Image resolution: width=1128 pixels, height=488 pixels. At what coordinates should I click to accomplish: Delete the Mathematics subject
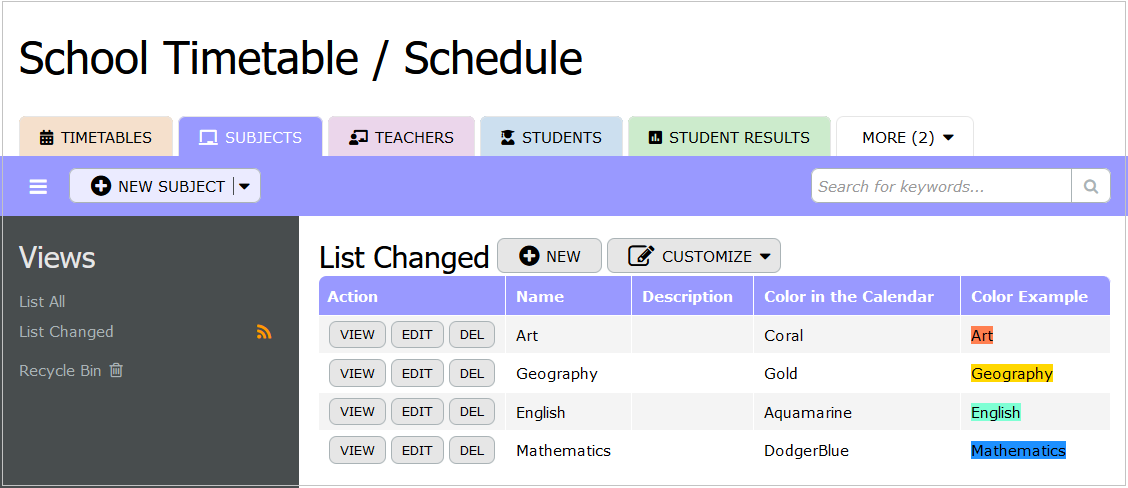tap(471, 450)
